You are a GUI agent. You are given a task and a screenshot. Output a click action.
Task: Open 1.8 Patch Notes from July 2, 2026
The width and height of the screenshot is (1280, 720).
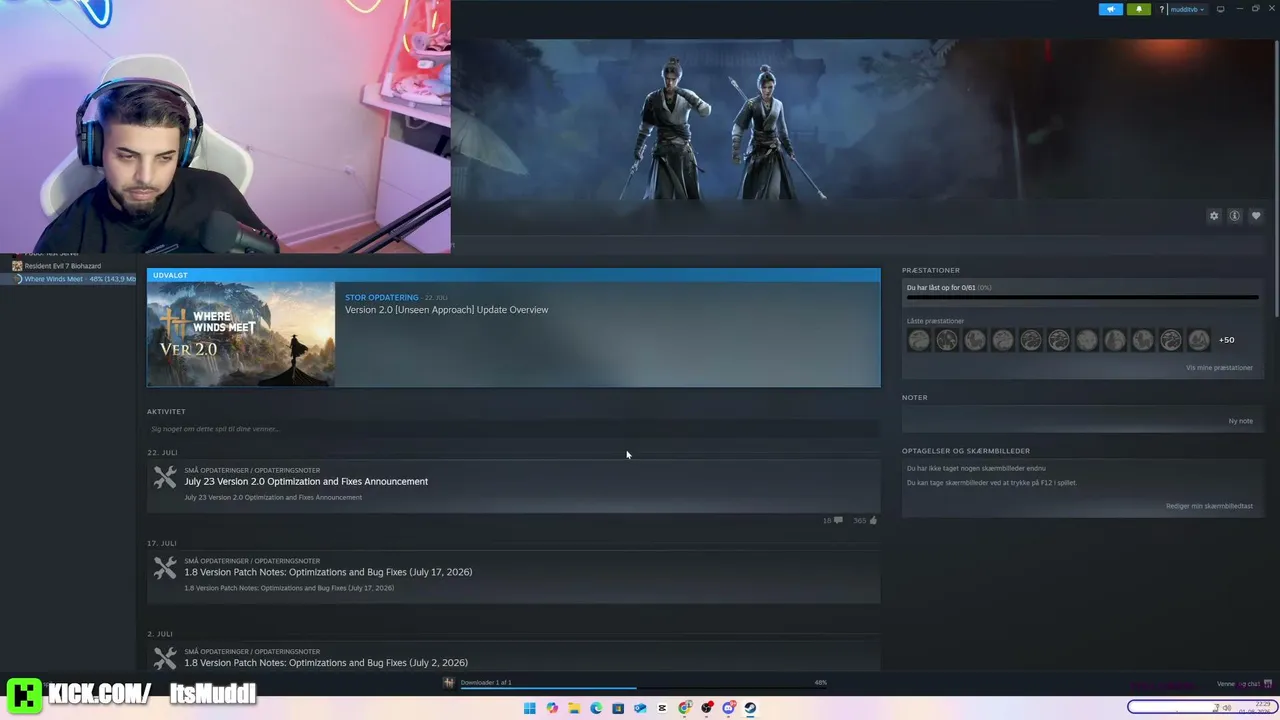pos(326,663)
